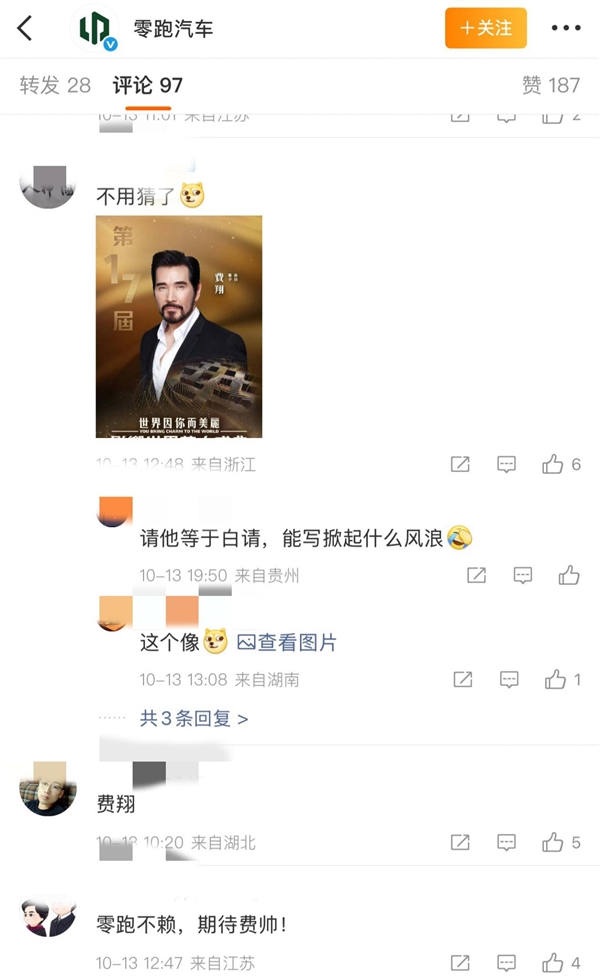Open the 查看图片 link

287,642
